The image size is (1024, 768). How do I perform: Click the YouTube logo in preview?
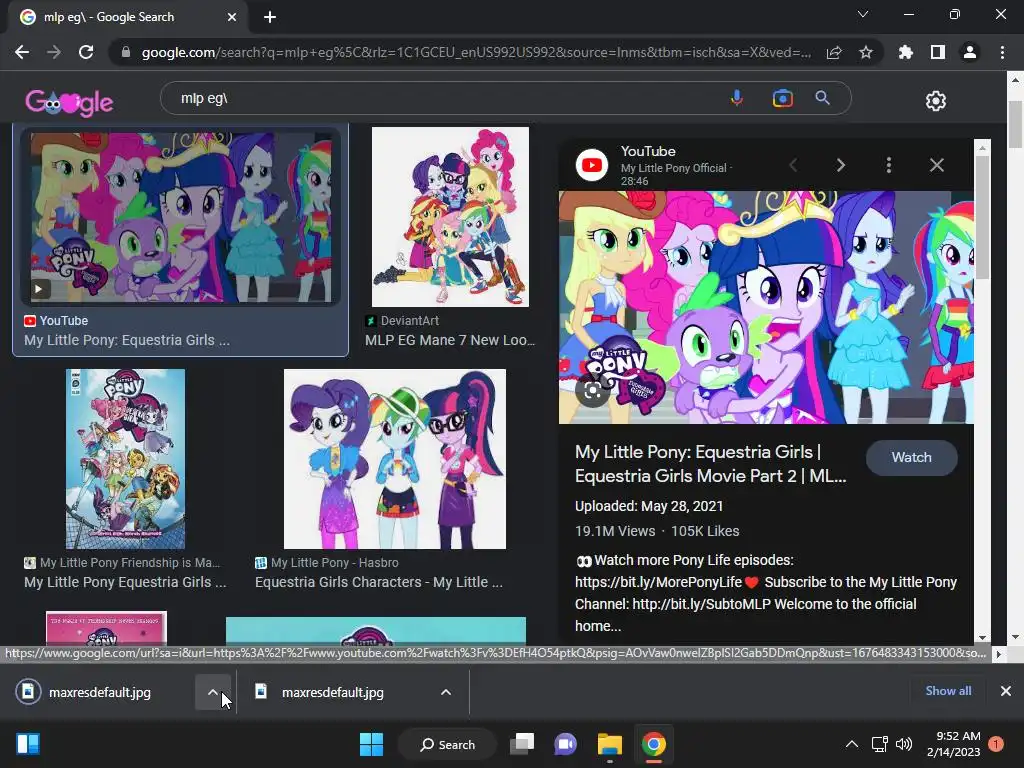coord(592,165)
